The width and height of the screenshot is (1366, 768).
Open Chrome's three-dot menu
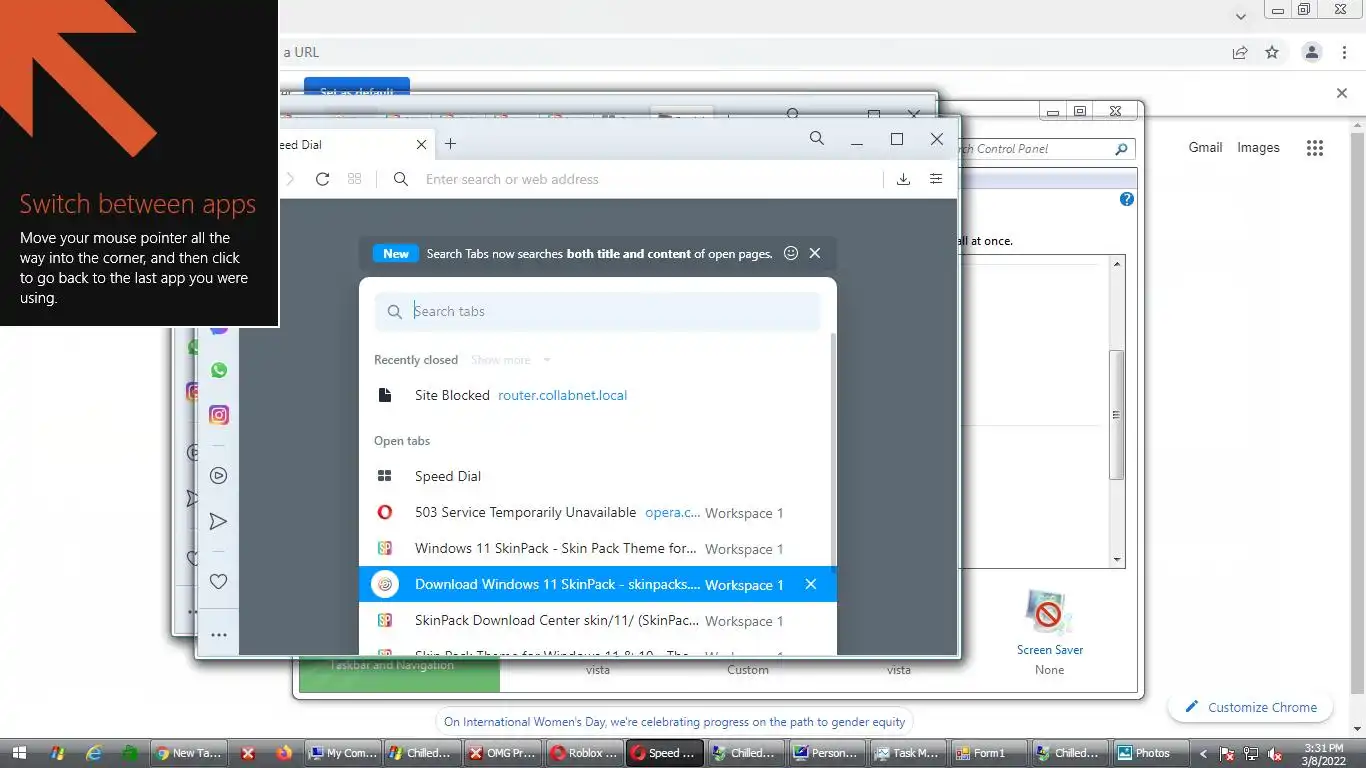click(1343, 52)
